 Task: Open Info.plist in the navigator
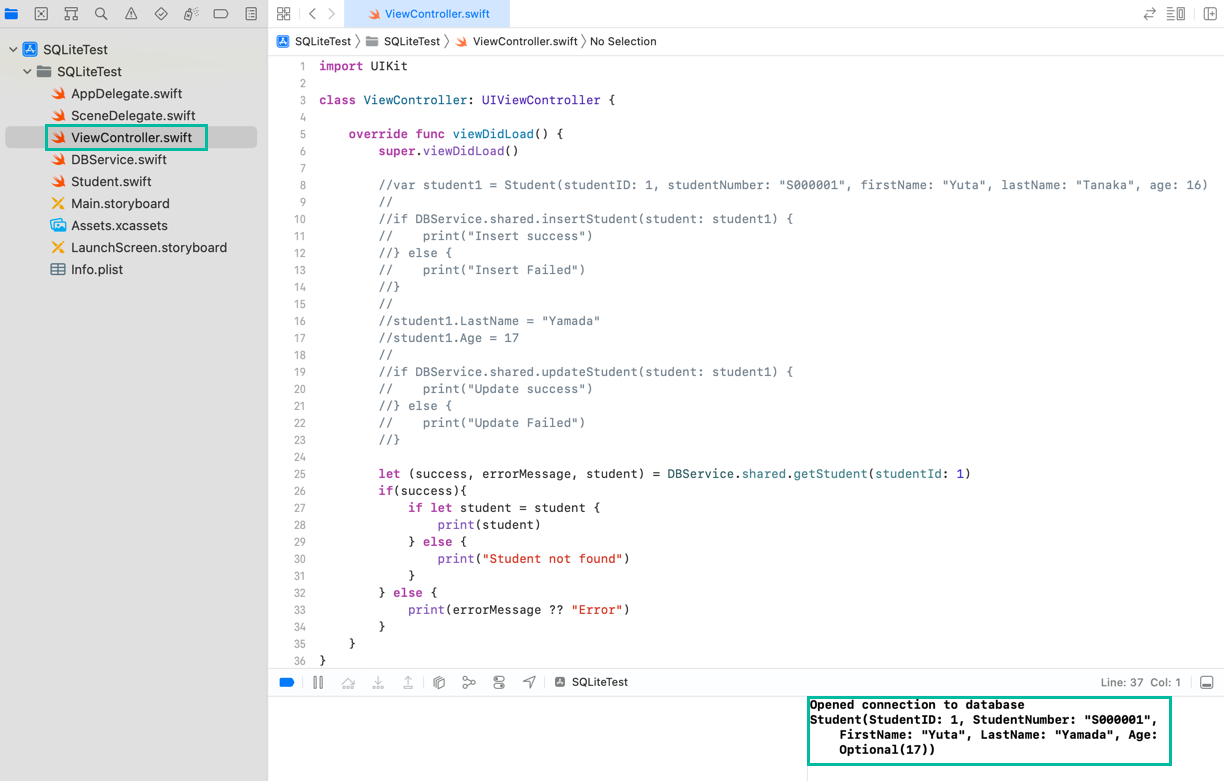(x=97, y=269)
